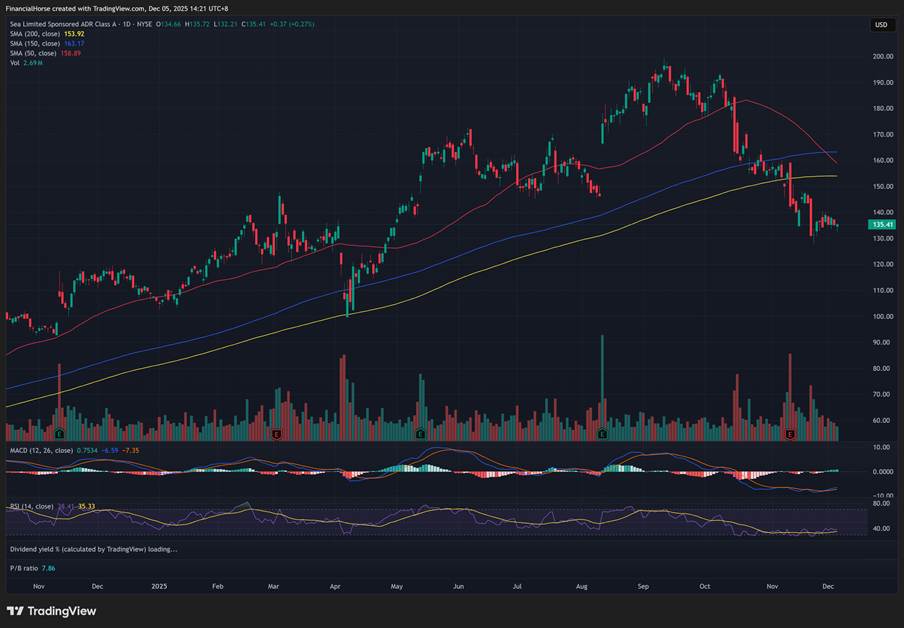Open the red earnings marker near March 2025

coord(277,435)
